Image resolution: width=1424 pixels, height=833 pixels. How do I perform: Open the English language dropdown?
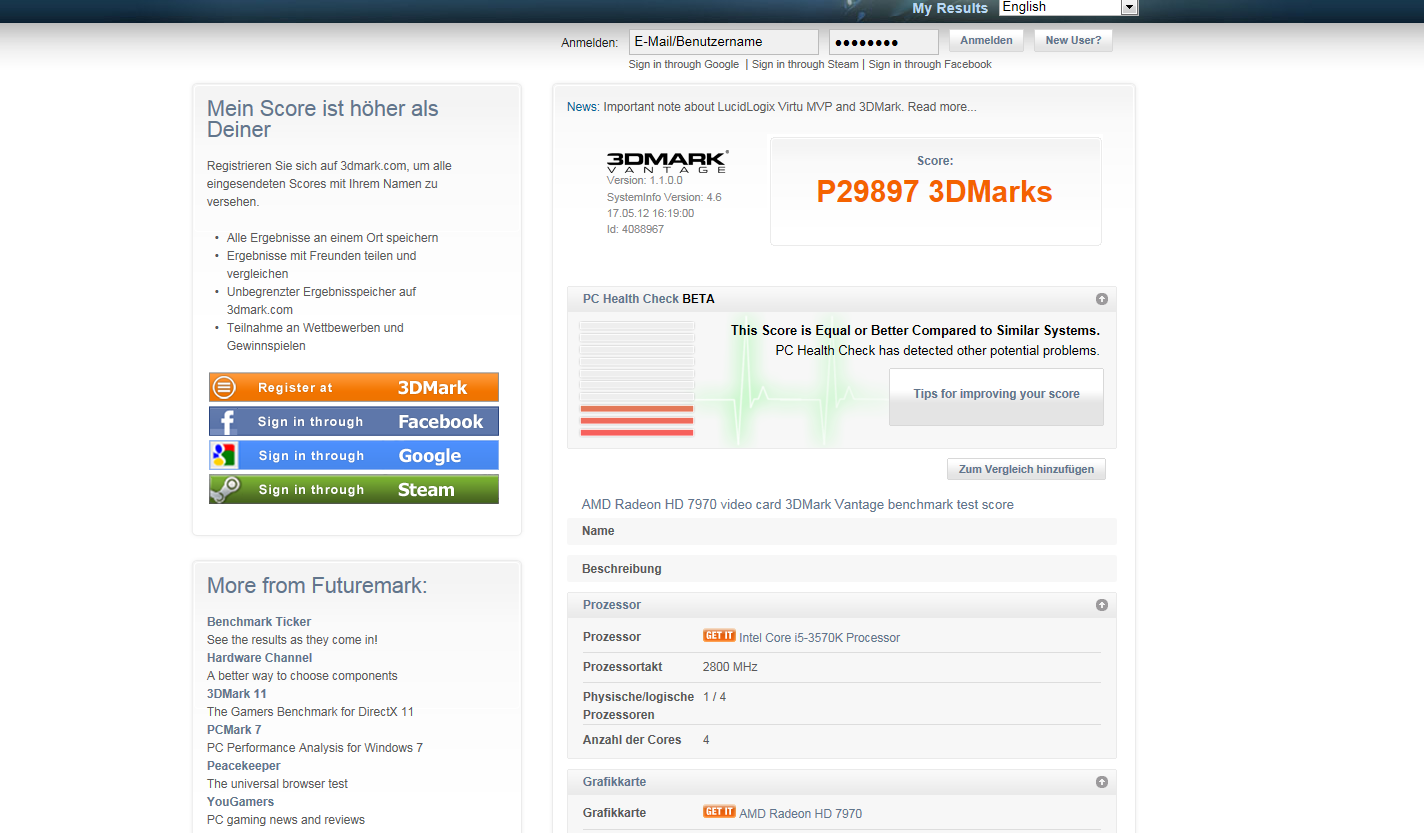1068,7
